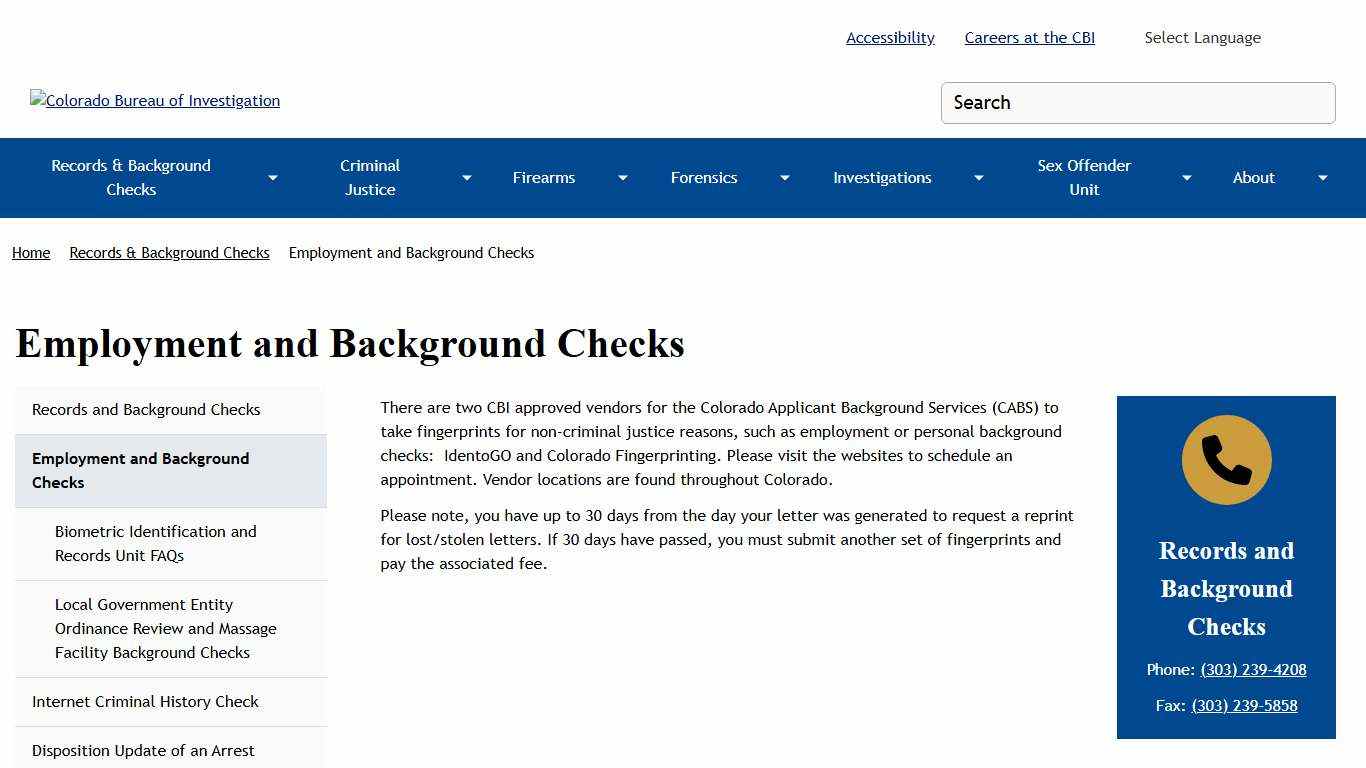Expand the Forensics dropdown
Screen dimensions: 1366x768
coord(784,177)
